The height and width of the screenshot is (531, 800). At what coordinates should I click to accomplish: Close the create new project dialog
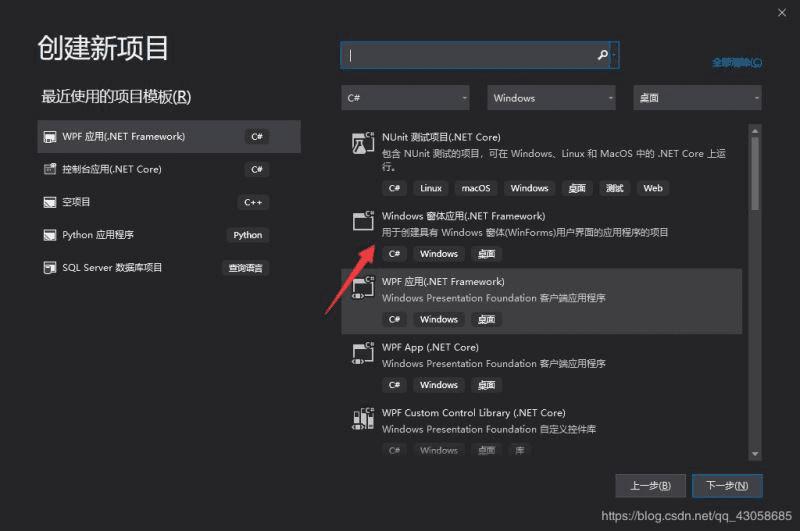click(782, 13)
